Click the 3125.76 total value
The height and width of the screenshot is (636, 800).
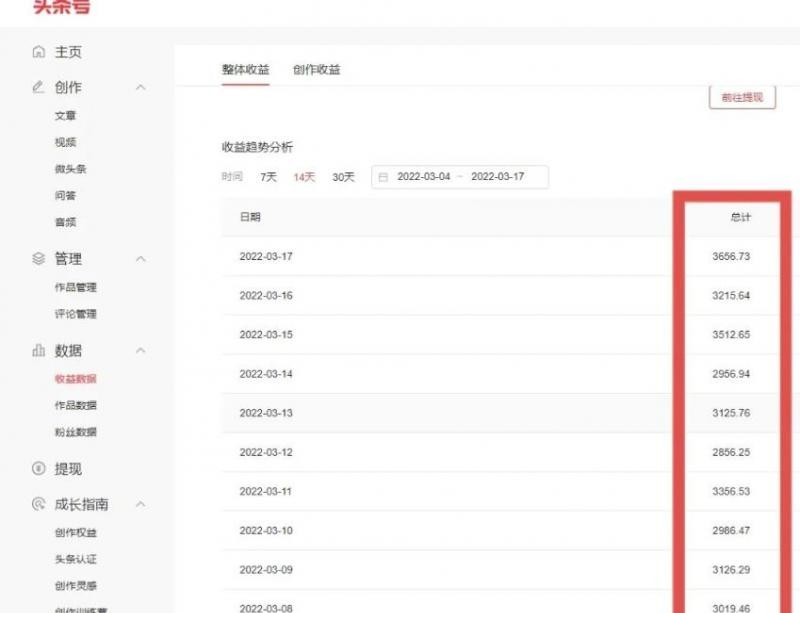[731, 413]
